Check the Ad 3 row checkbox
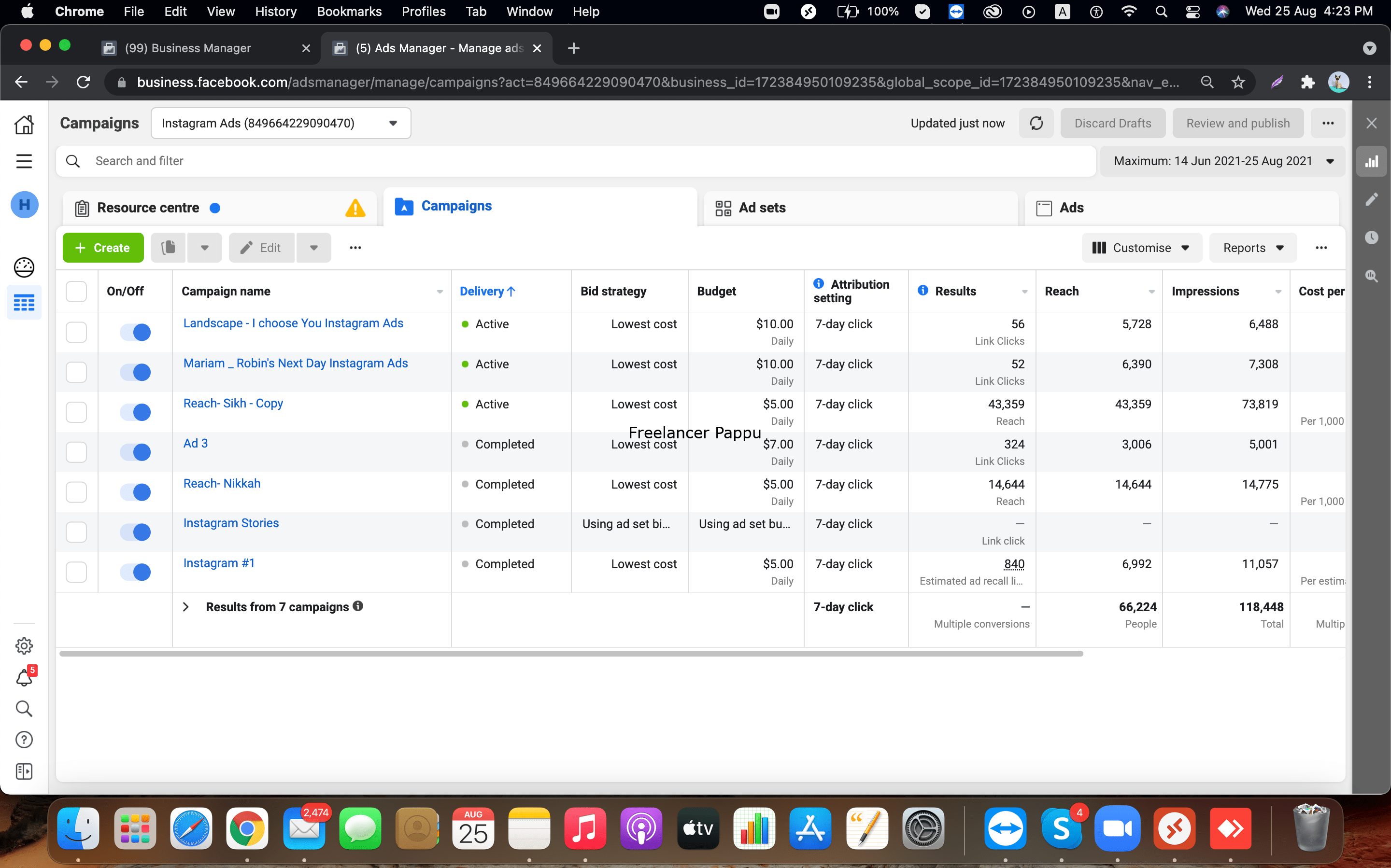Viewport: 1391px width, 868px height. tap(76, 452)
